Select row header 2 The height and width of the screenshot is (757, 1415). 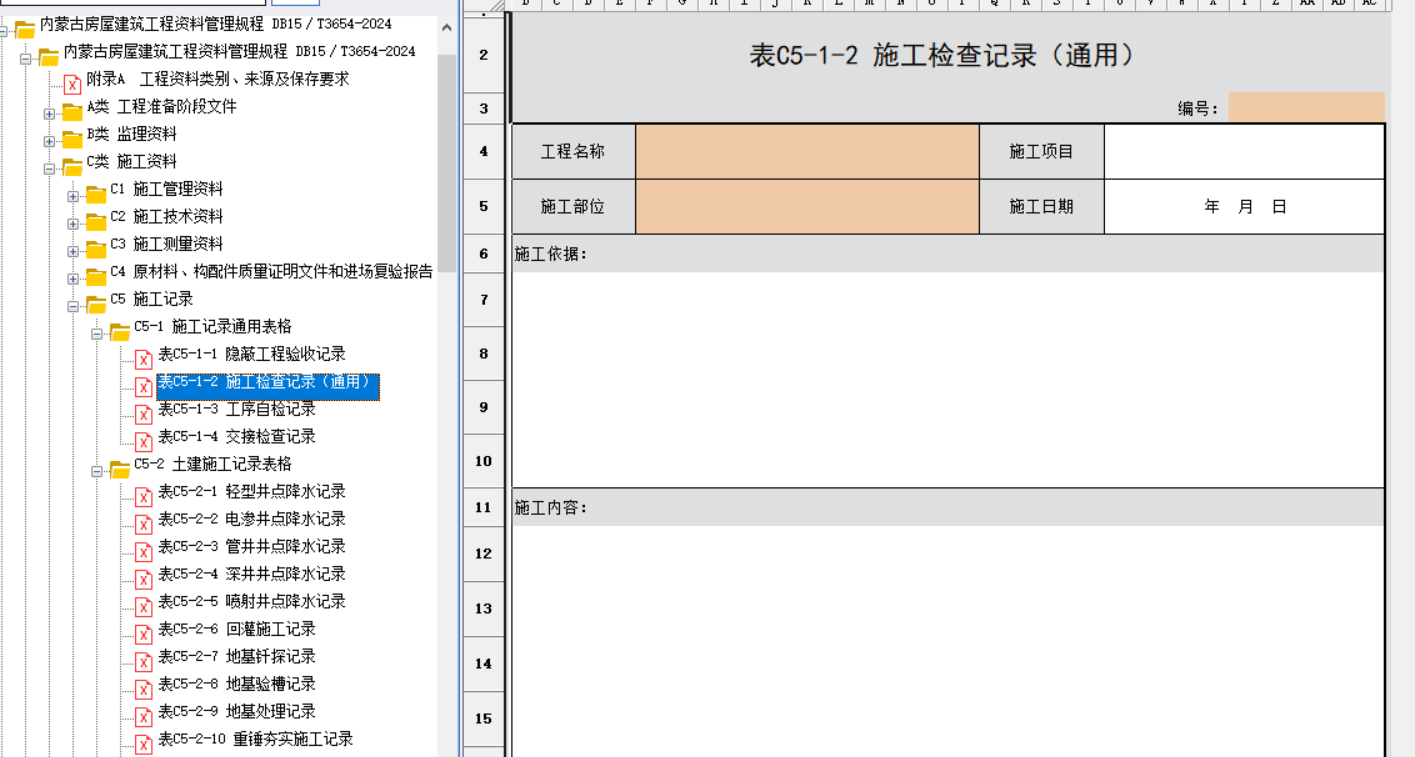484,55
